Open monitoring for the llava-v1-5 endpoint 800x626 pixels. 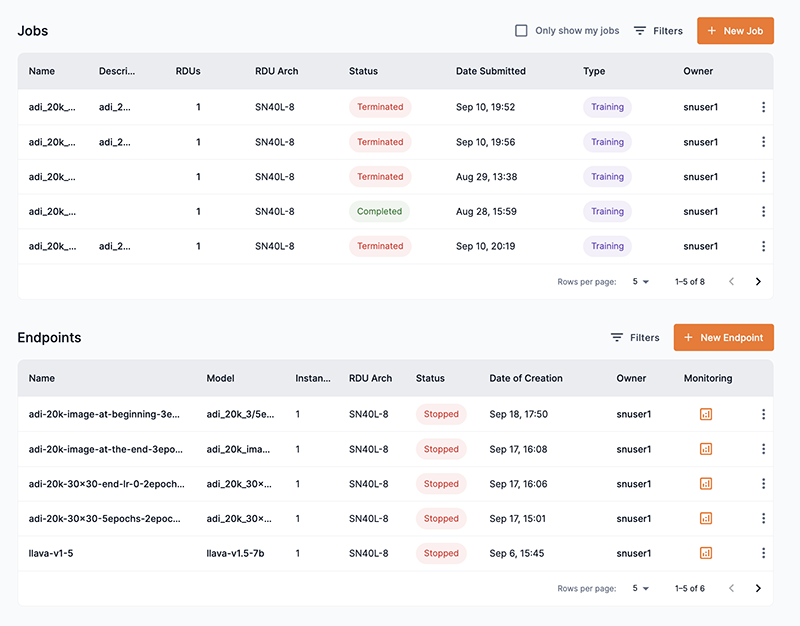point(707,553)
